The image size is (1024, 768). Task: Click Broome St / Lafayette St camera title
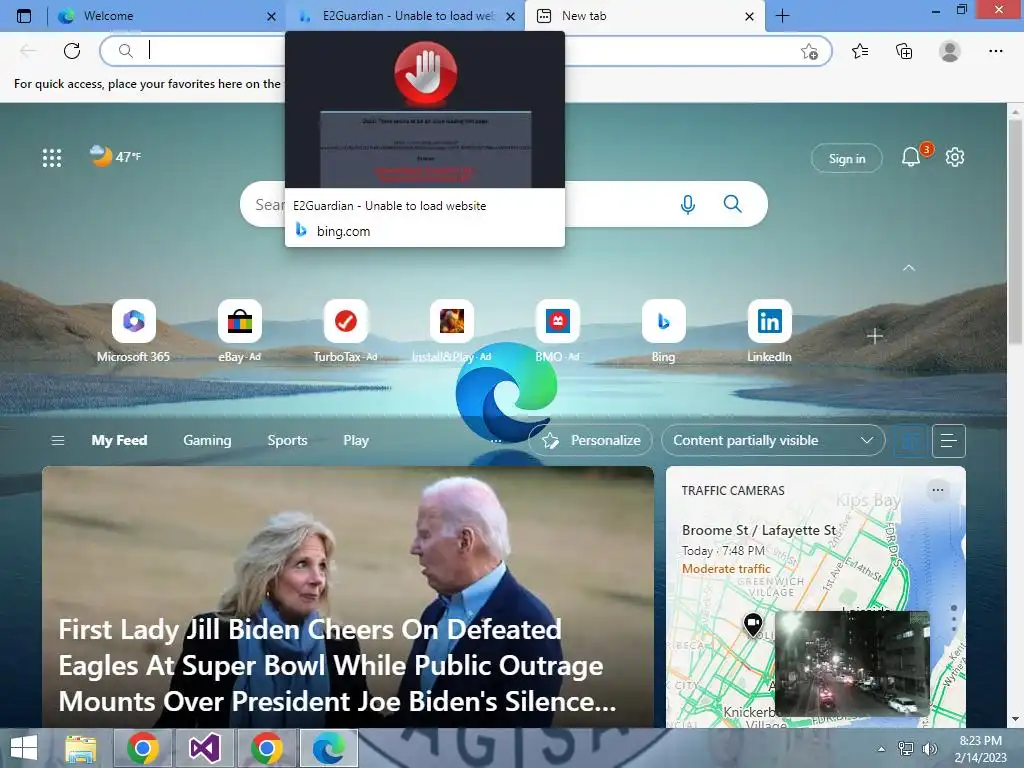pos(759,530)
